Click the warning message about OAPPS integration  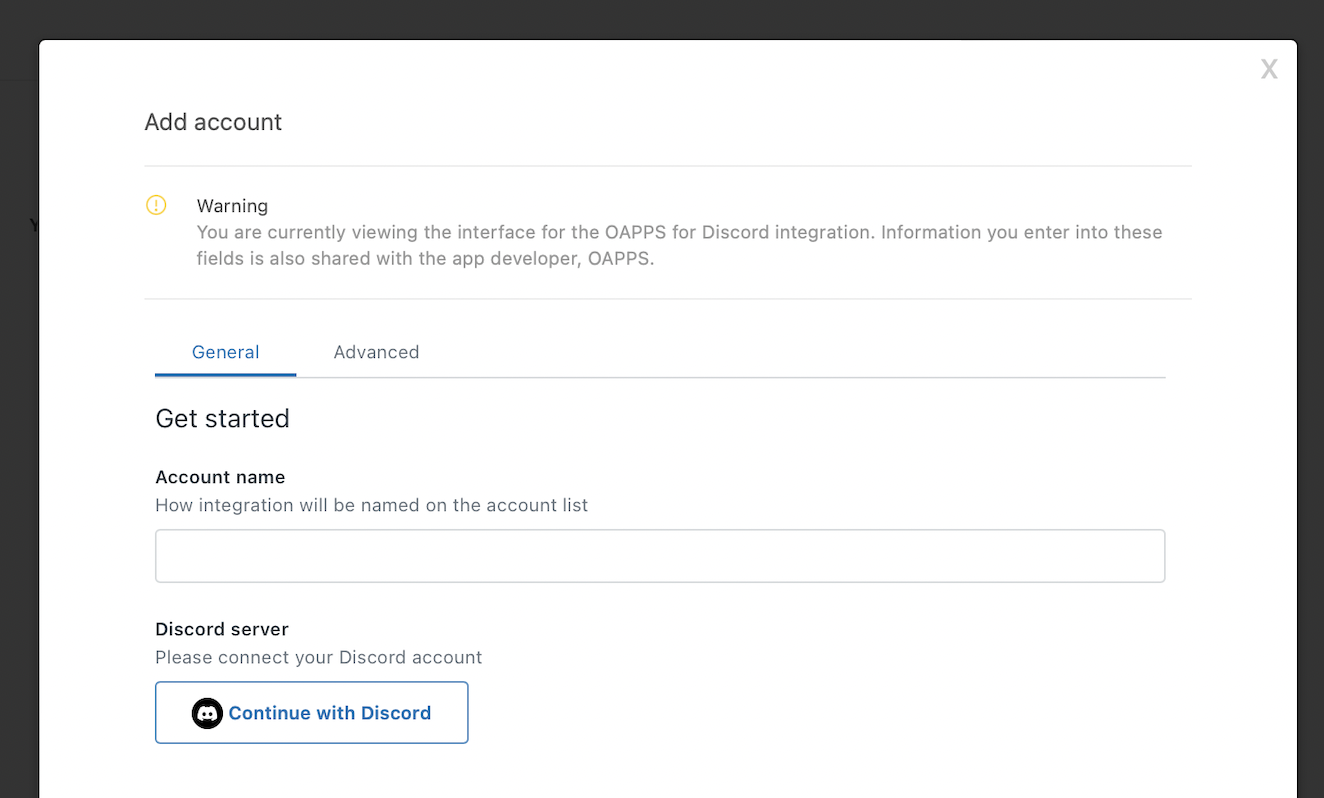[680, 244]
